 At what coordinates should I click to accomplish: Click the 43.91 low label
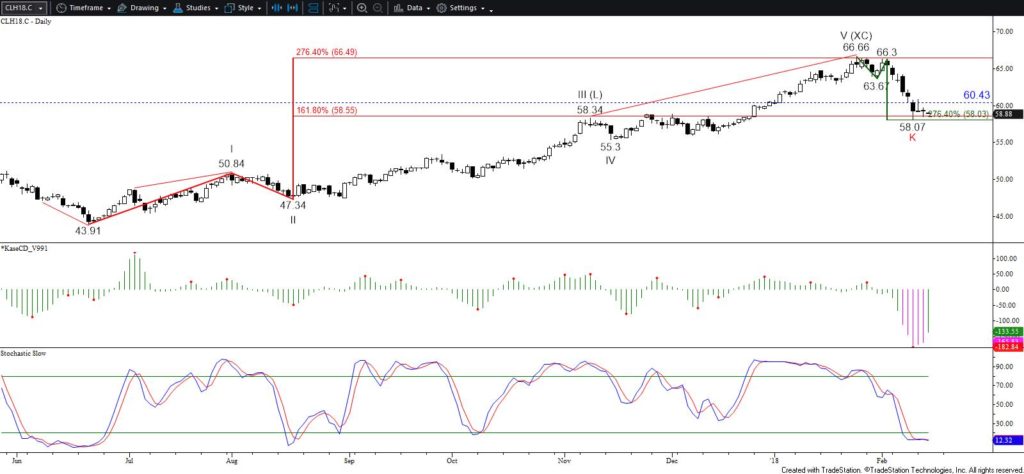[x=88, y=231]
